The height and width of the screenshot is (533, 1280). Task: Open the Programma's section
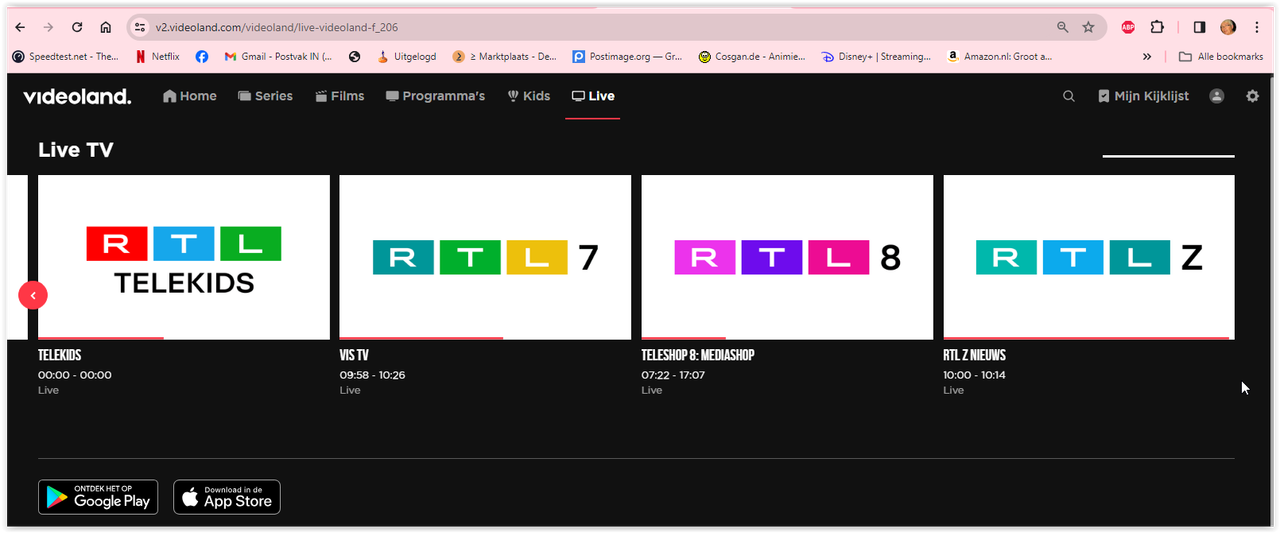coord(435,96)
